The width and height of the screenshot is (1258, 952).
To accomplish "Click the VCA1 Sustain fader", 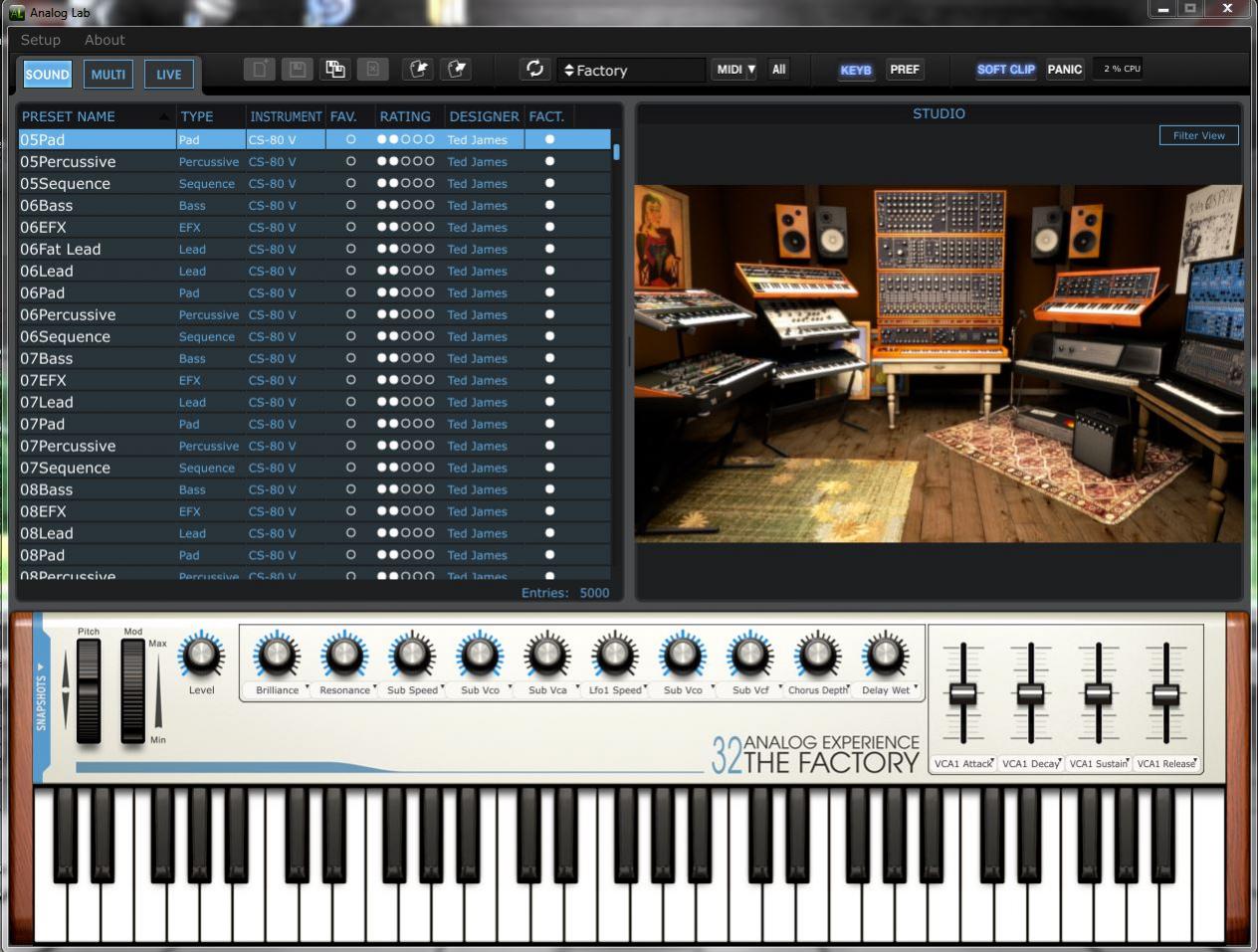I will point(1098,693).
